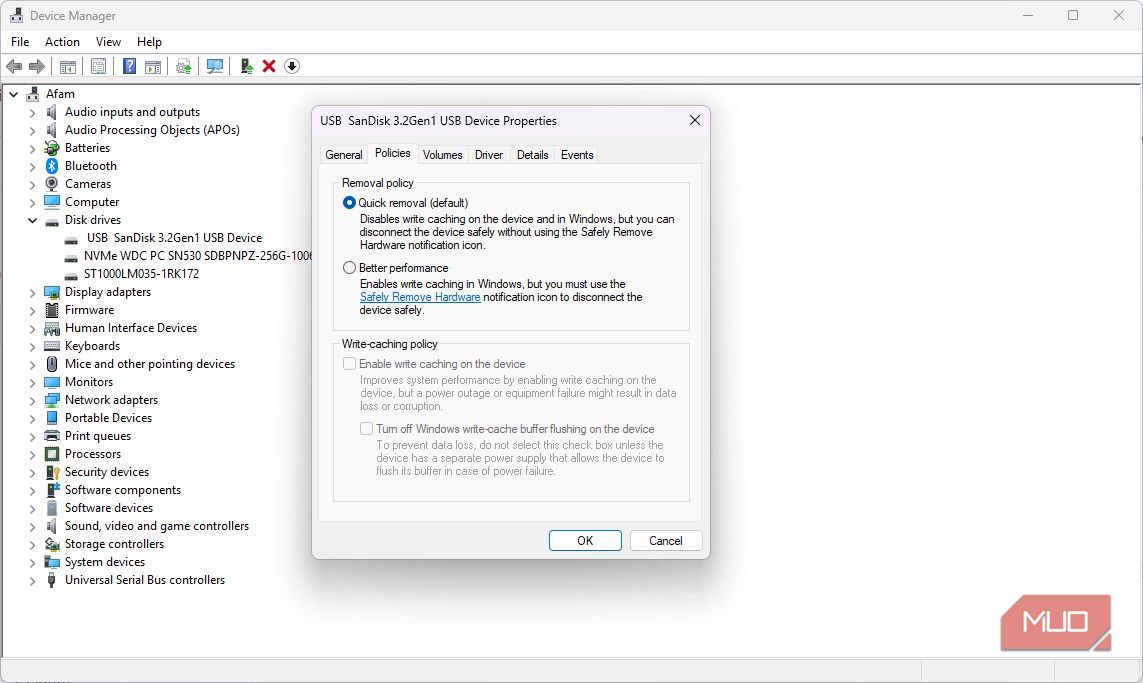Switch to the General tab
Image resolution: width=1143 pixels, height=683 pixels.
pos(344,155)
